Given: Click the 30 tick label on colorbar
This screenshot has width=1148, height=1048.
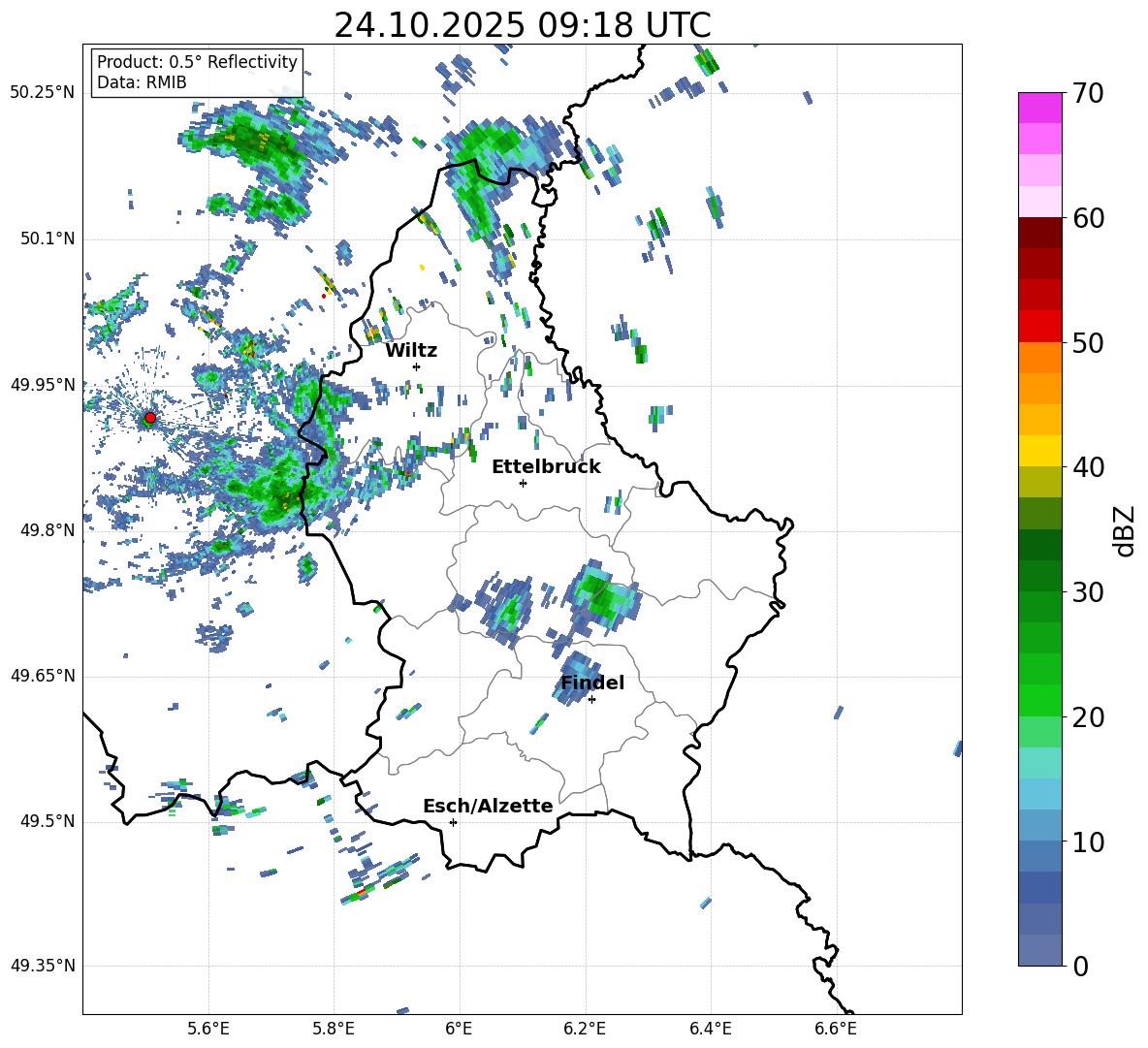Looking at the screenshot, I should coord(1088,591).
